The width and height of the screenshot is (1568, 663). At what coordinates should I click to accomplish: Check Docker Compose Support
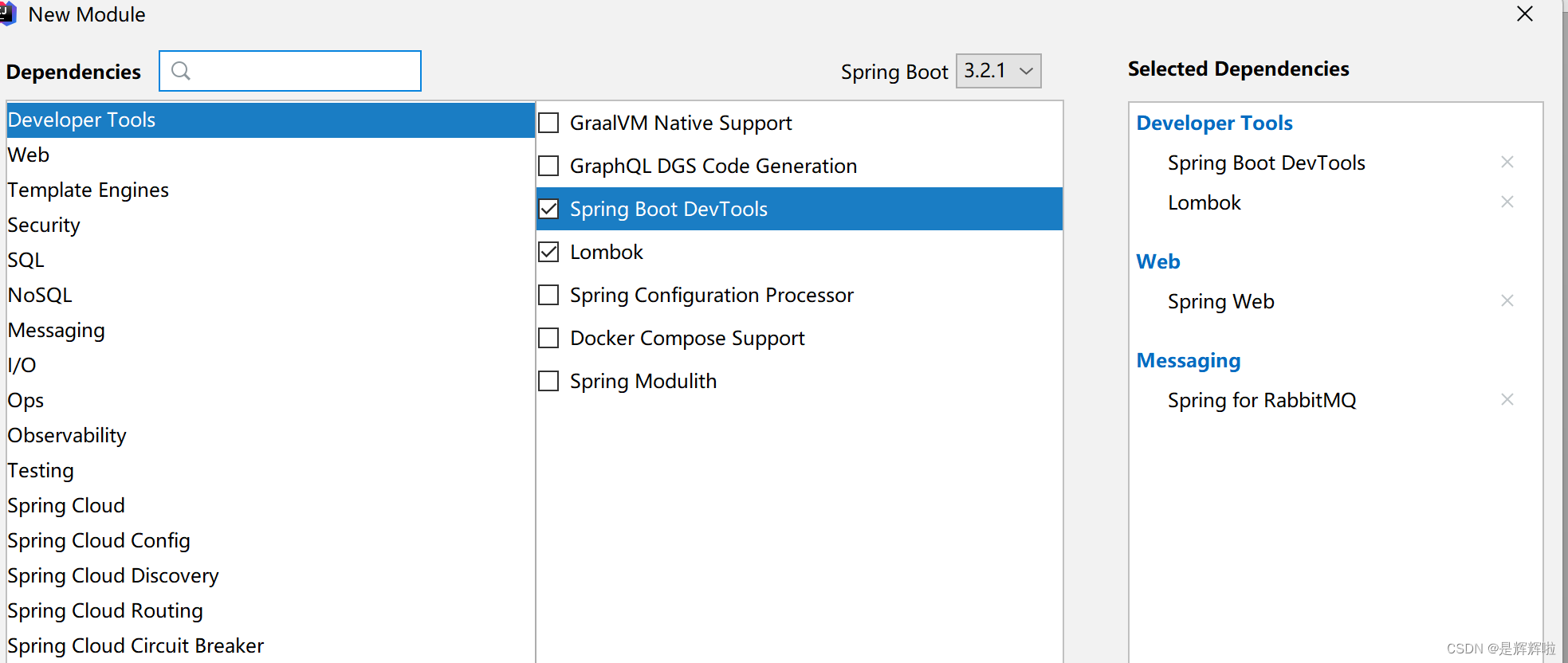click(548, 338)
